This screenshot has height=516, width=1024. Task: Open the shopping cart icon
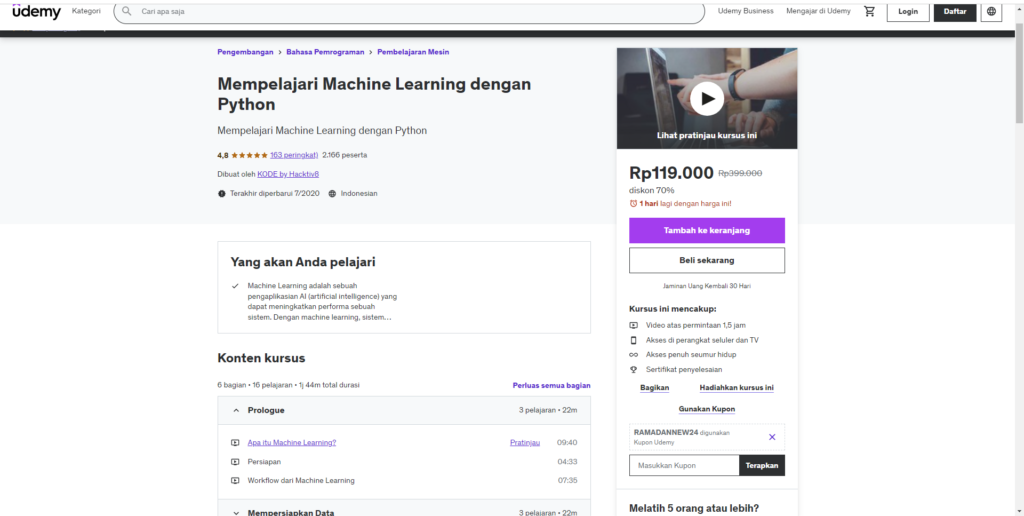pyautogui.click(x=869, y=12)
